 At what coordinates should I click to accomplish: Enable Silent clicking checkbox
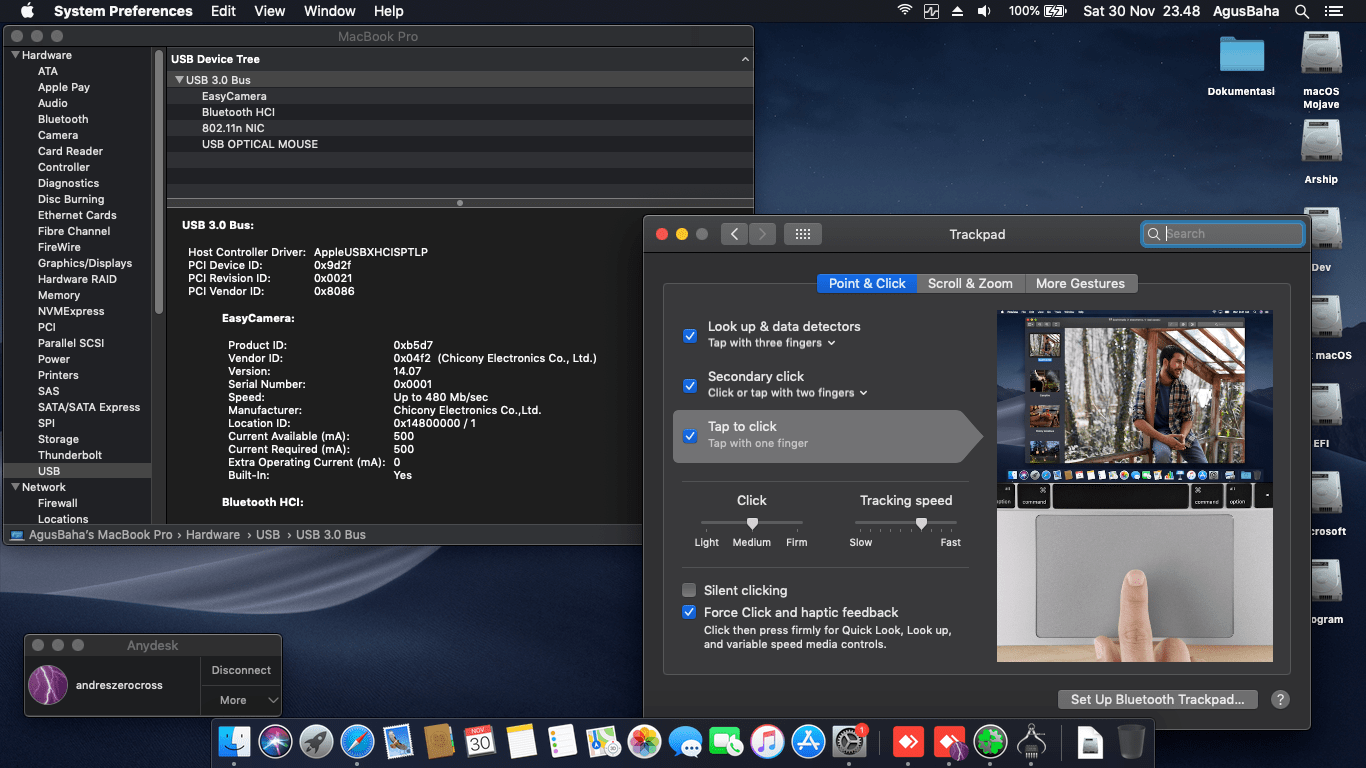click(x=689, y=590)
